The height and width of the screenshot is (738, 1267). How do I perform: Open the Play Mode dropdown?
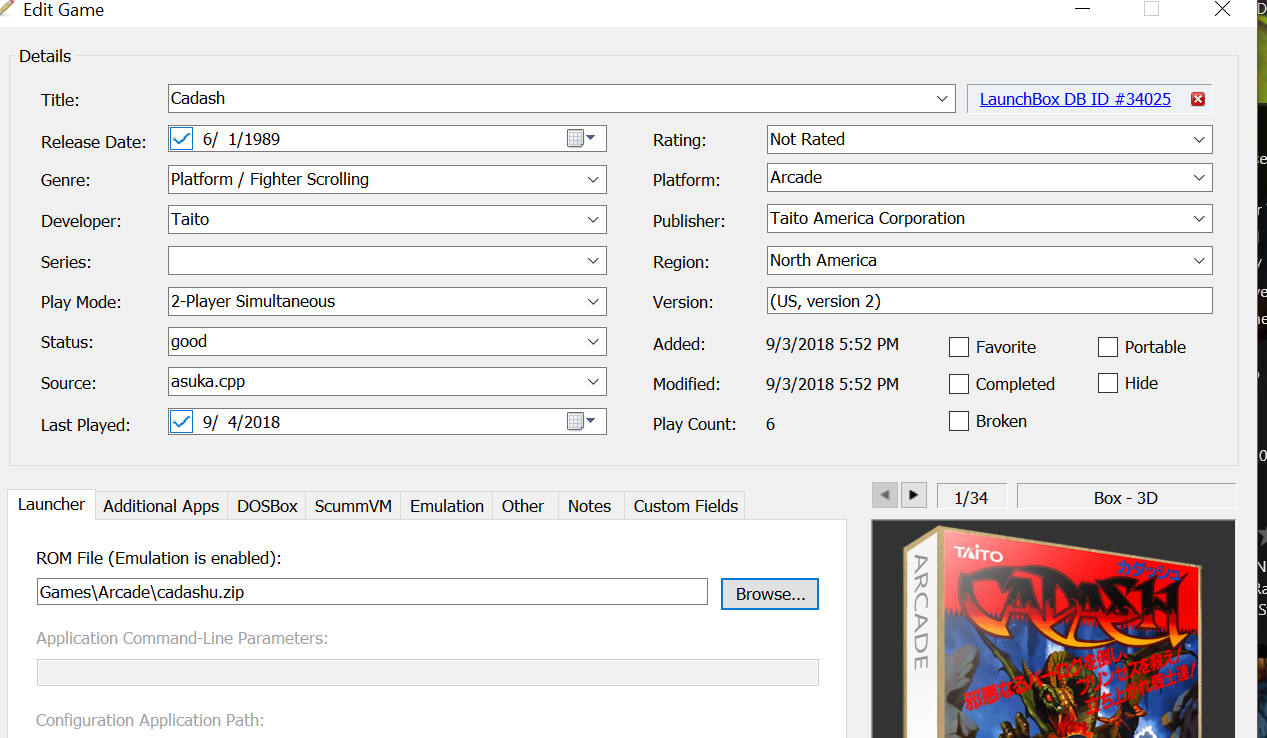click(x=594, y=301)
